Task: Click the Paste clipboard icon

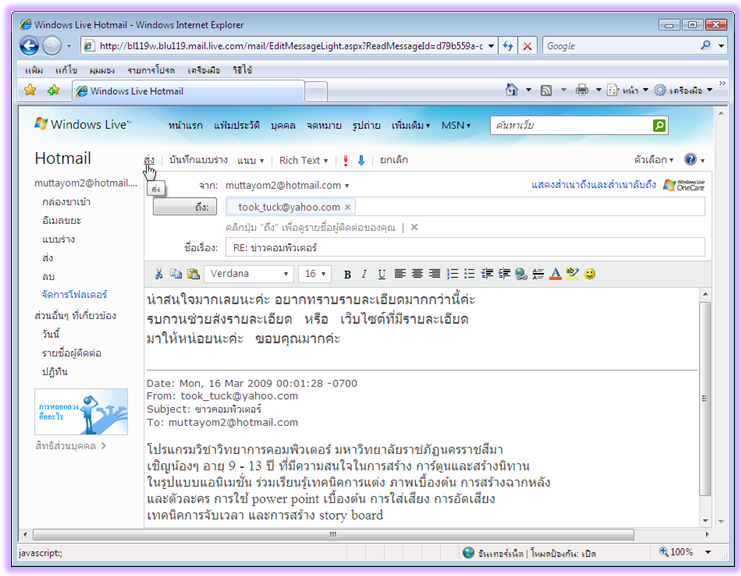Action: click(x=193, y=274)
